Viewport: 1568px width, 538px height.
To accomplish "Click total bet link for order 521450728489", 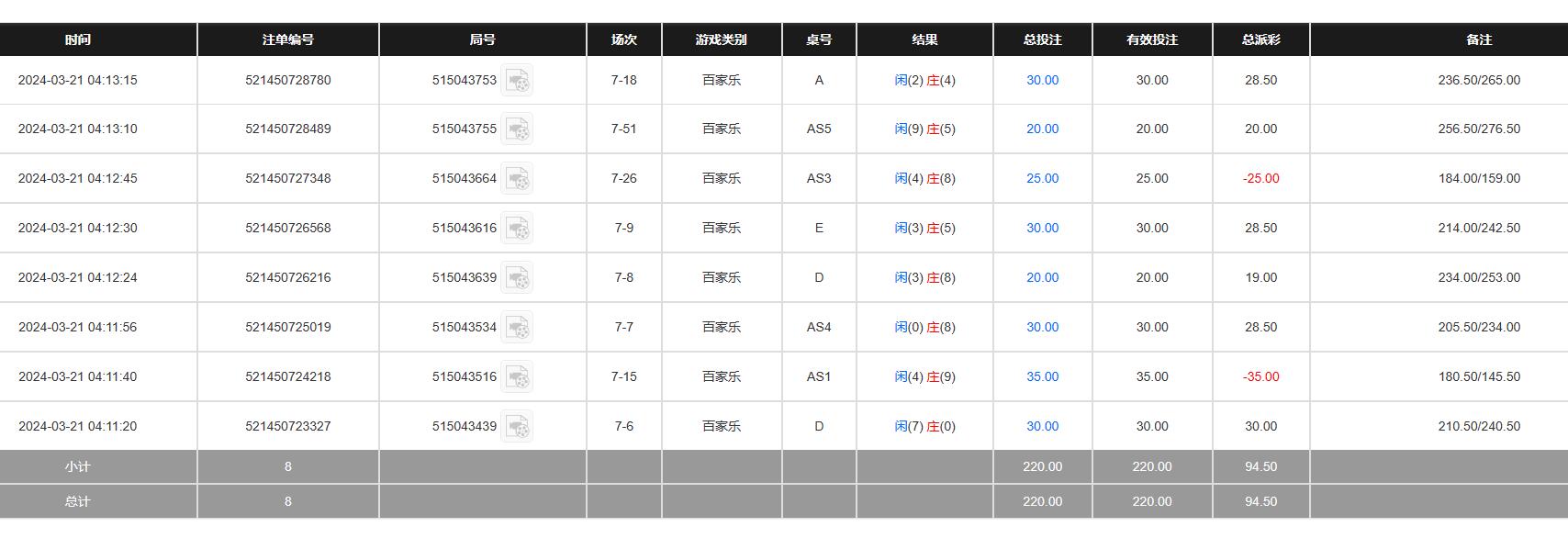I will tap(1042, 129).
